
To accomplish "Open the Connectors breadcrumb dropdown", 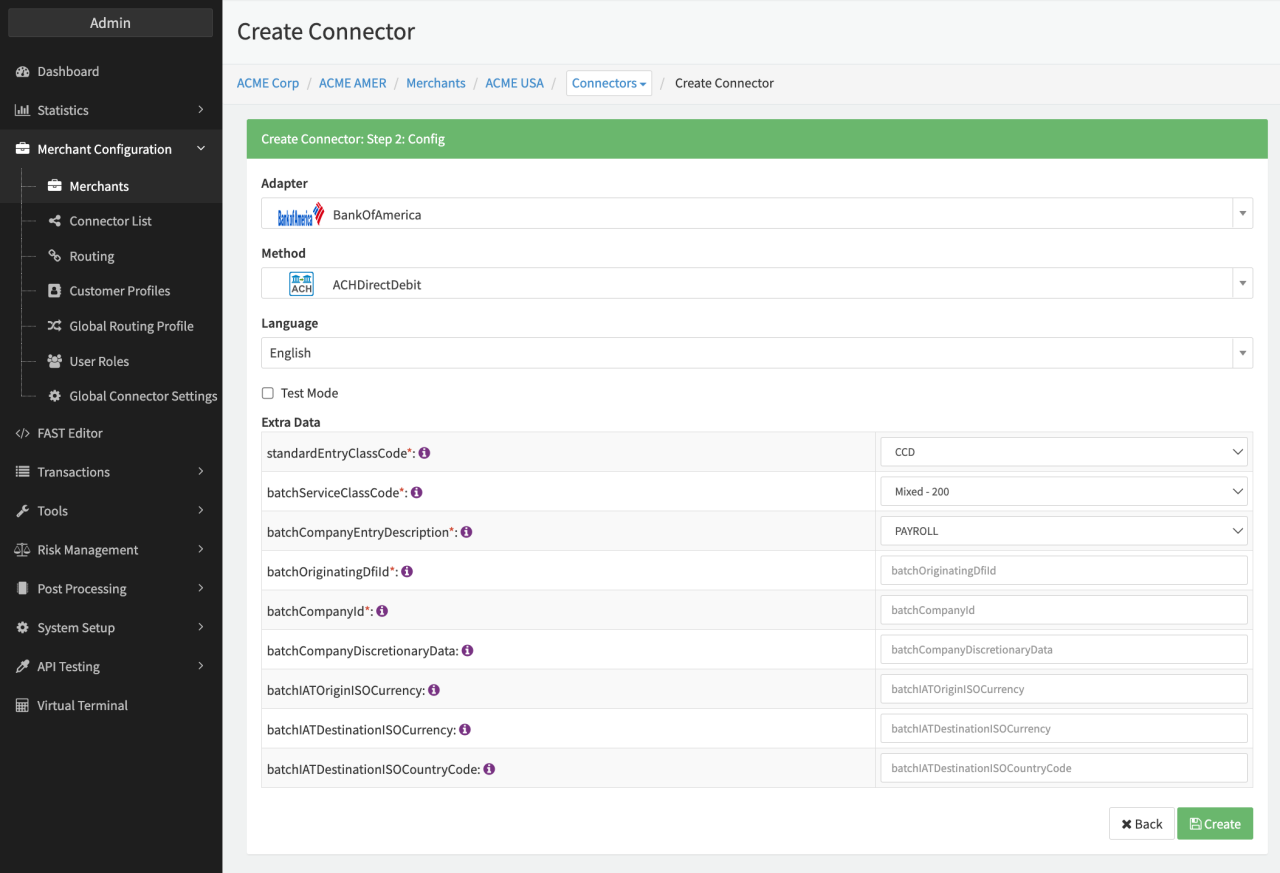I will [608, 83].
